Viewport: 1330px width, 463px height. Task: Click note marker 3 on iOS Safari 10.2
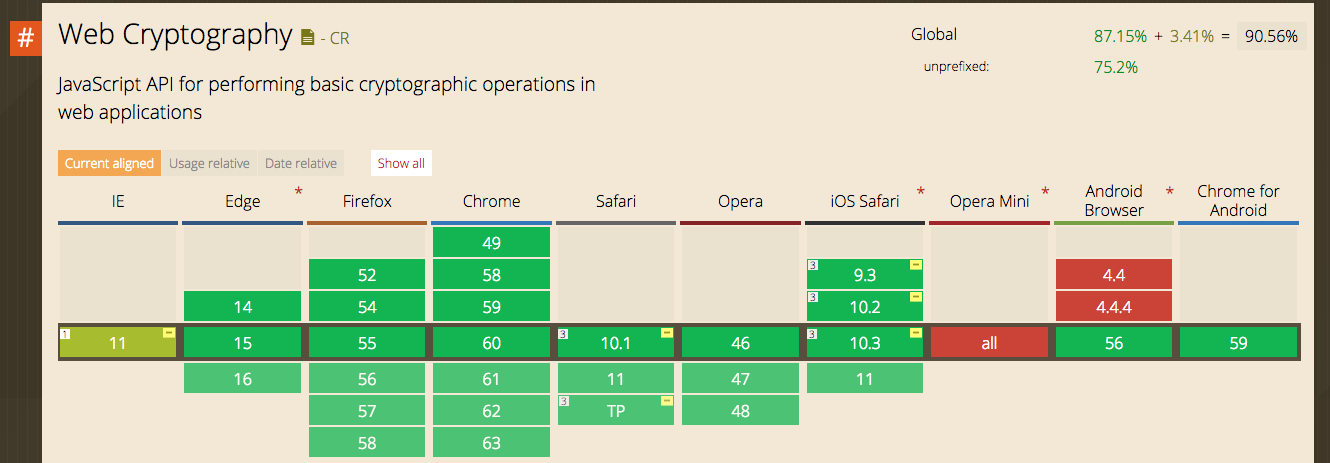click(812, 298)
